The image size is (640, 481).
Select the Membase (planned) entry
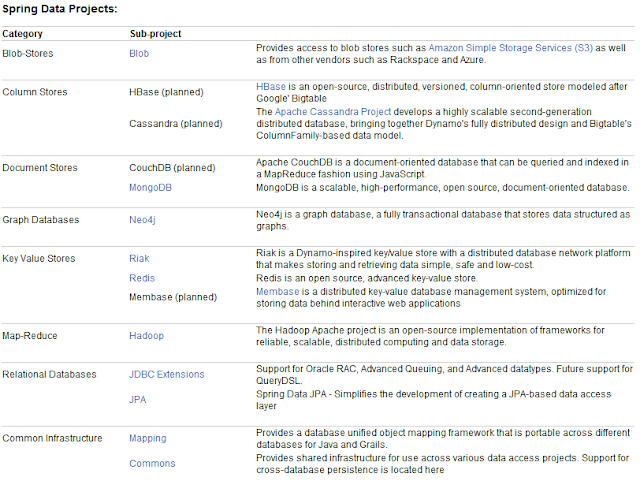tap(173, 297)
